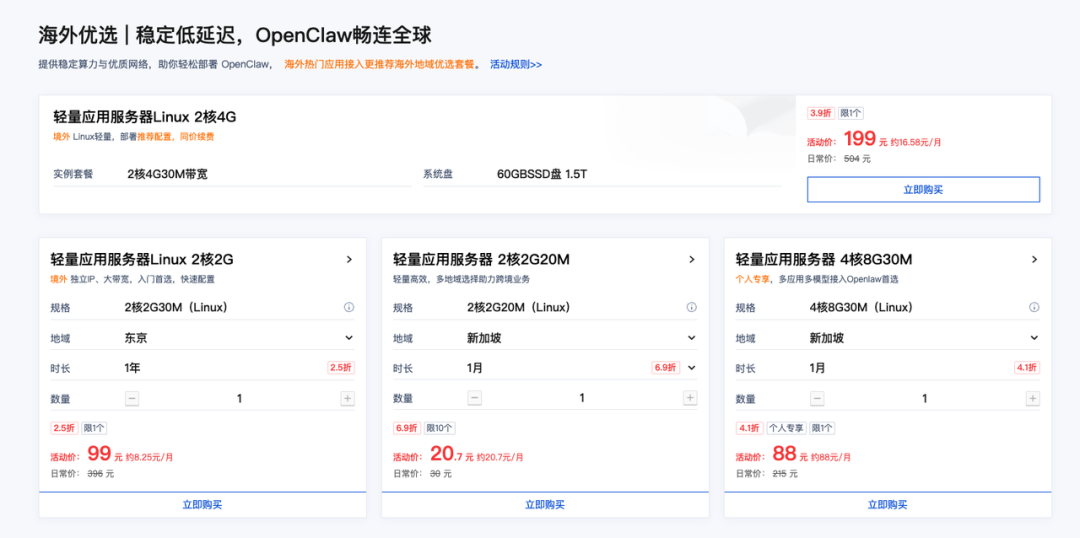
Task: Click 立即购买 for Linux 2核4G at 199元
Action: (x=923, y=189)
